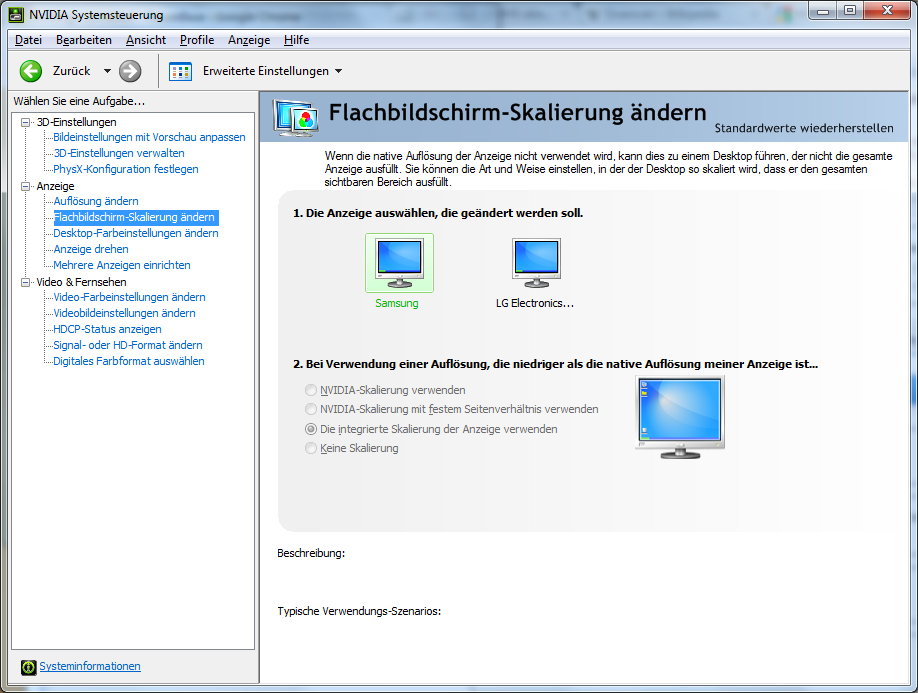Screen dimensions: 918x693
Task: Open Digitales Farbformat auswählen
Action: click(129, 361)
